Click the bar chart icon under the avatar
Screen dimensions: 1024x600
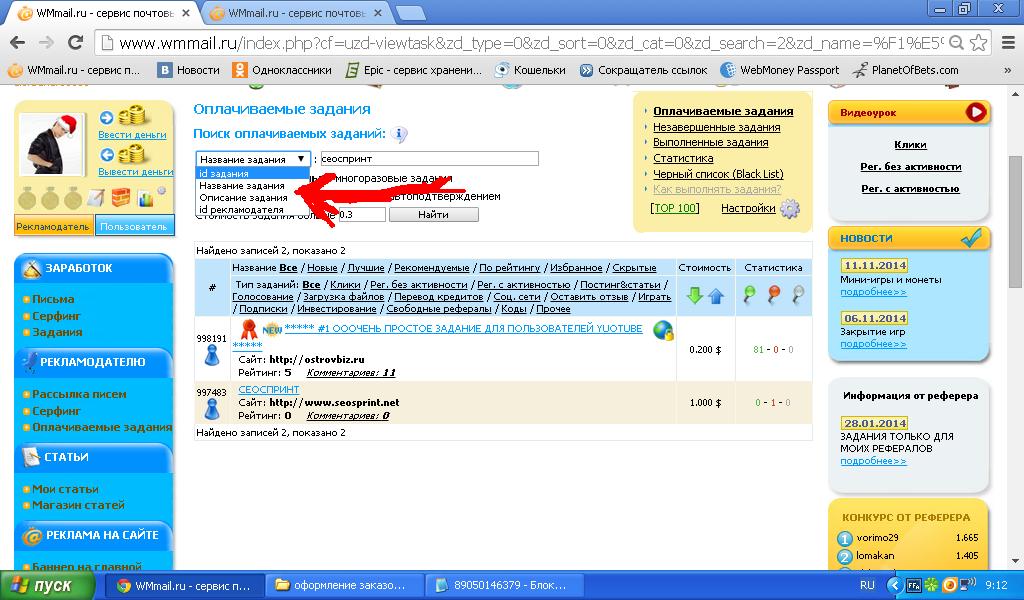[147, 197]
